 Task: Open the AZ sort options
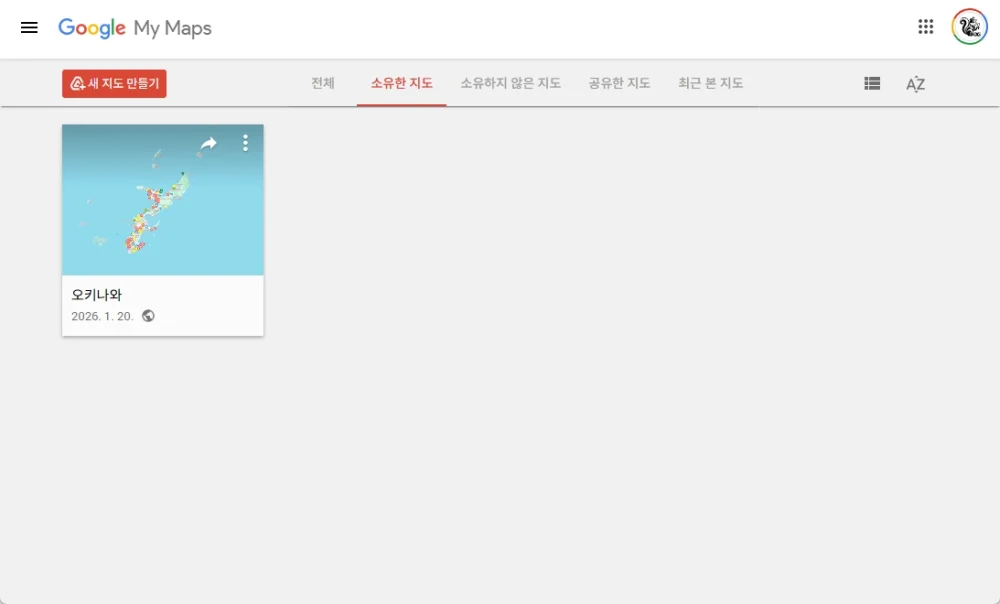point(915,84)
